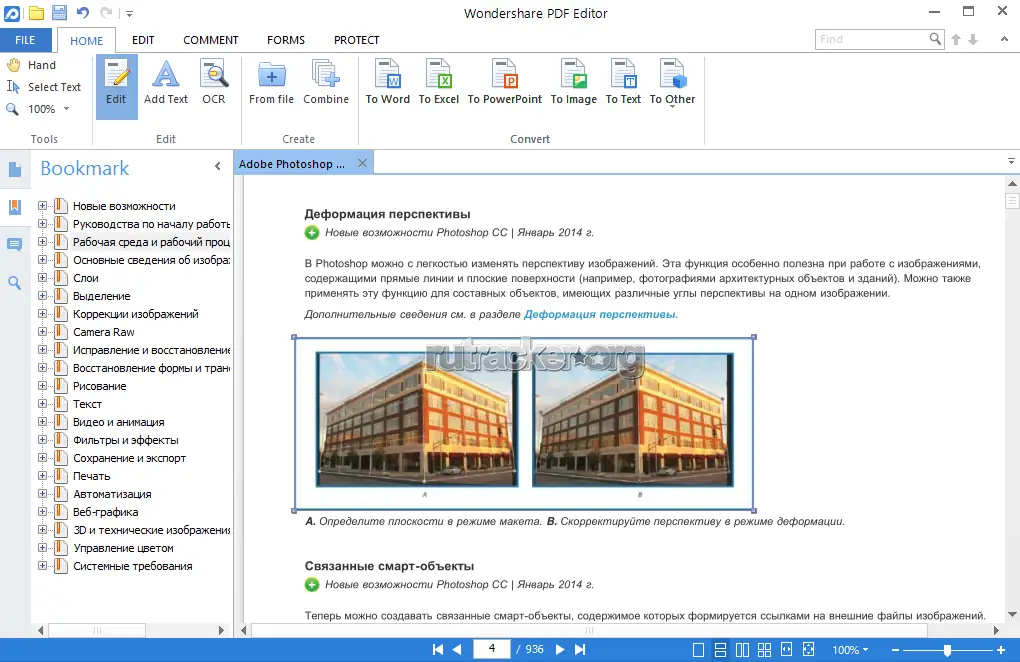Follow the Деформация перспективы link

600,315
